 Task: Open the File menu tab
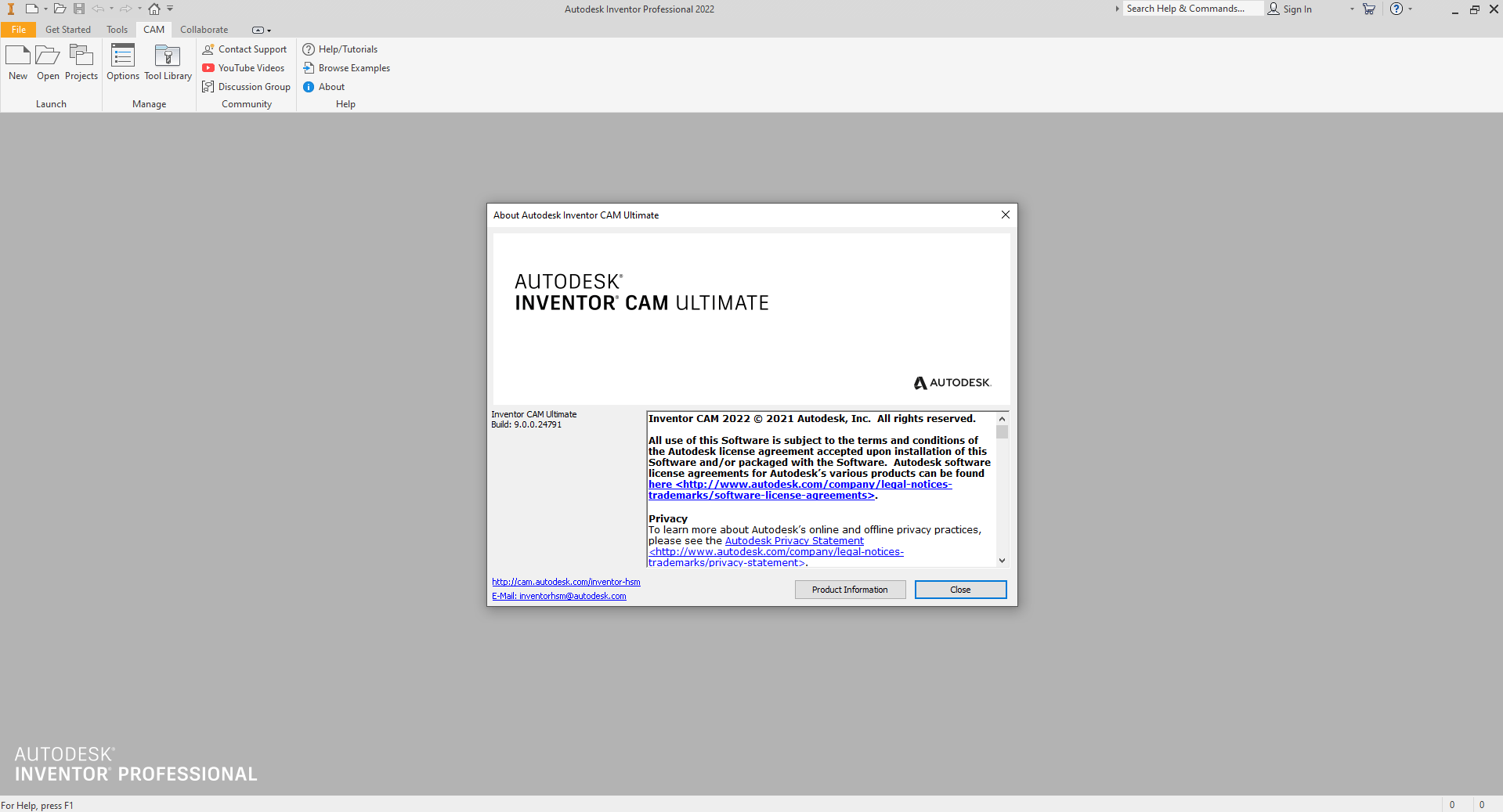[x=19, y=30]
